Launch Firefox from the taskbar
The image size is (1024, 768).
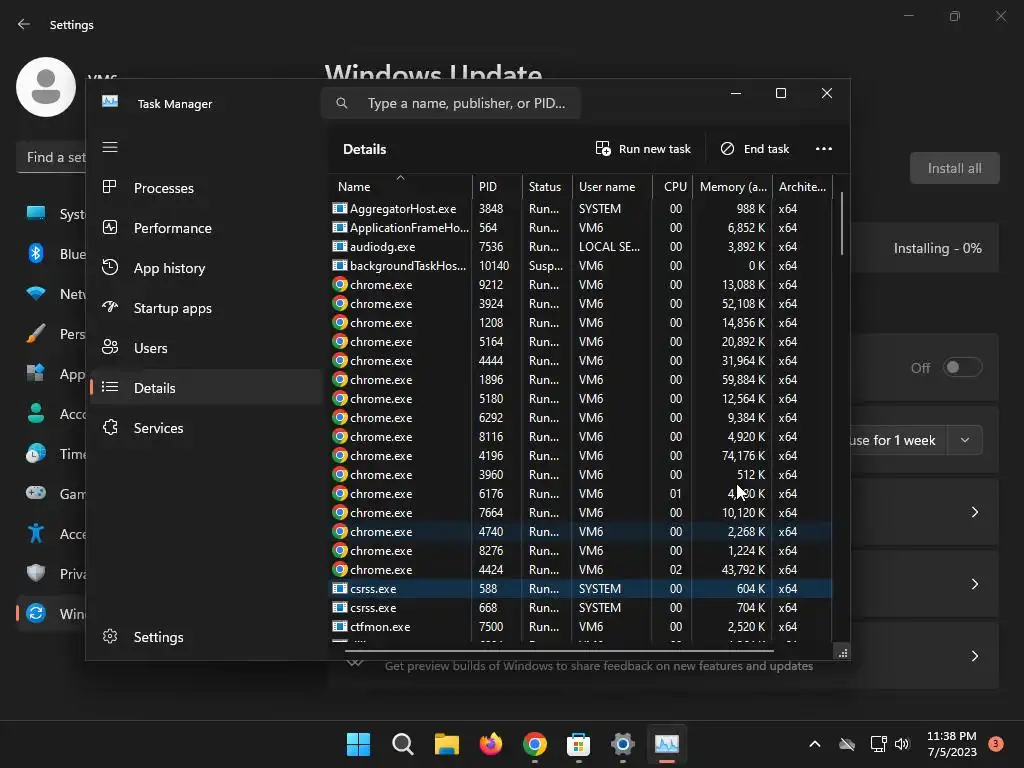tap(490, 744)
